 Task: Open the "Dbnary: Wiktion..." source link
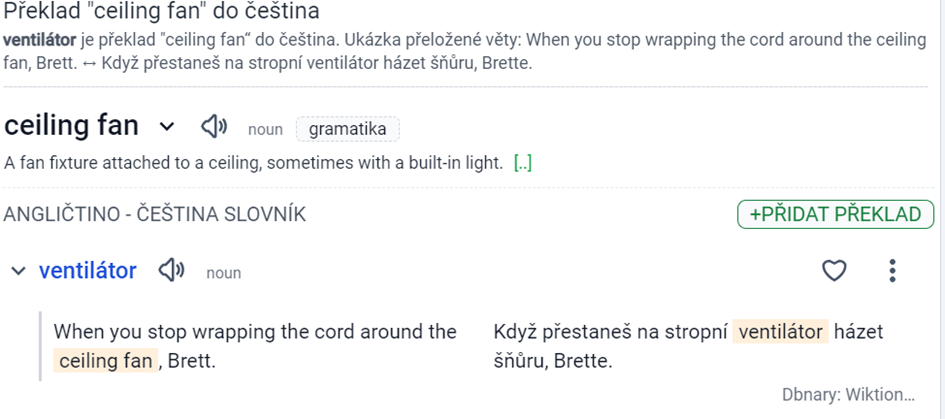[x=848, y=395]
